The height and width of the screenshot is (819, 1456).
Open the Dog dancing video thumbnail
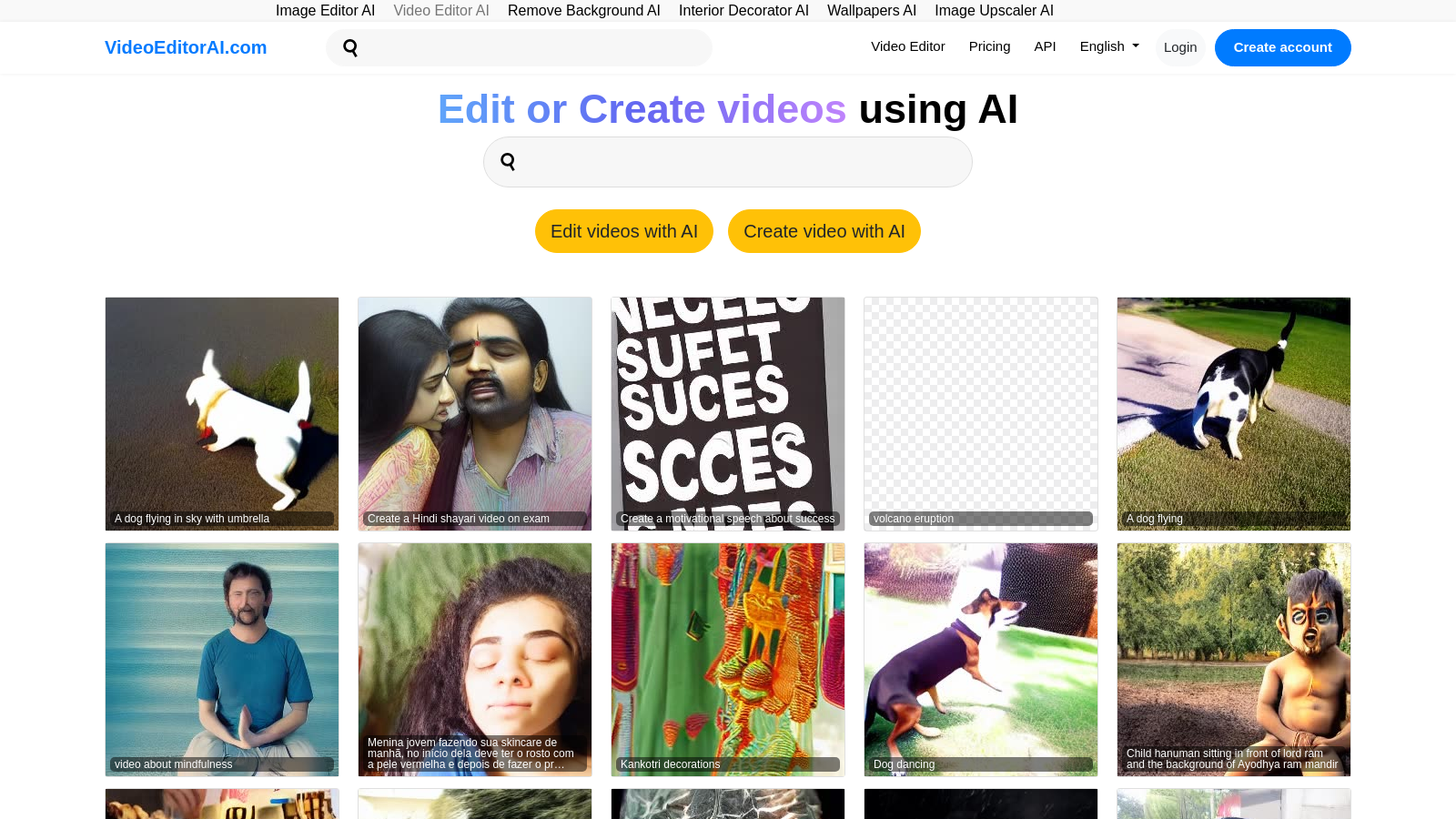[x=981, y=660]
